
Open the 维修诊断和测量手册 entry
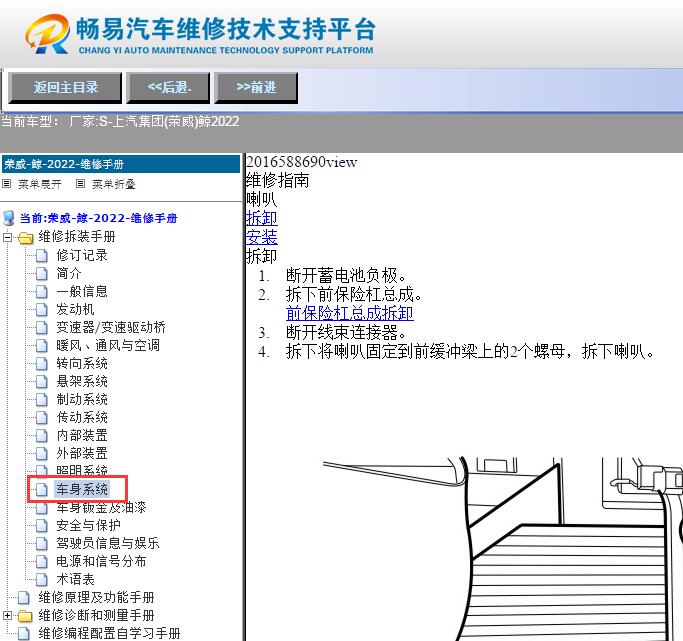(97, 615)
